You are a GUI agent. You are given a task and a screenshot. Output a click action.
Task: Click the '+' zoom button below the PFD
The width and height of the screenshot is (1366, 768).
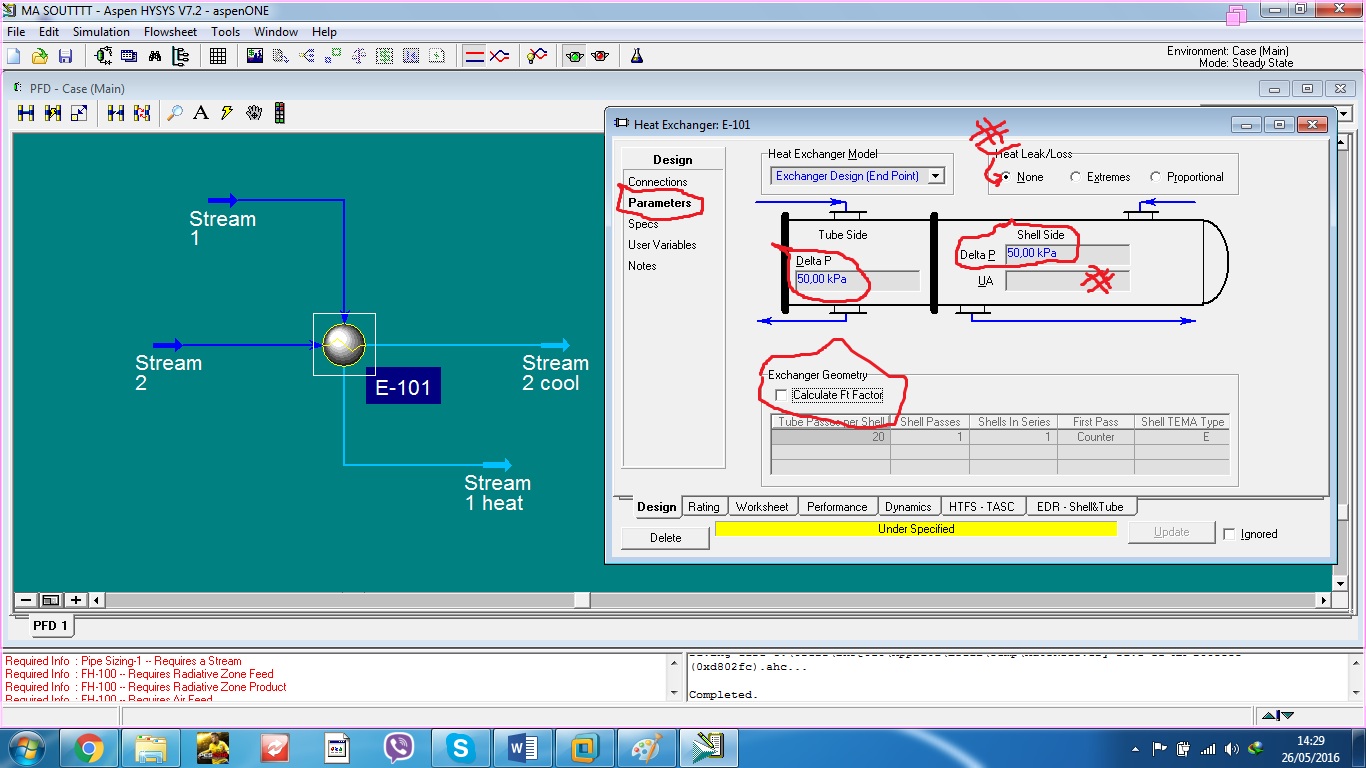point(75,600)
